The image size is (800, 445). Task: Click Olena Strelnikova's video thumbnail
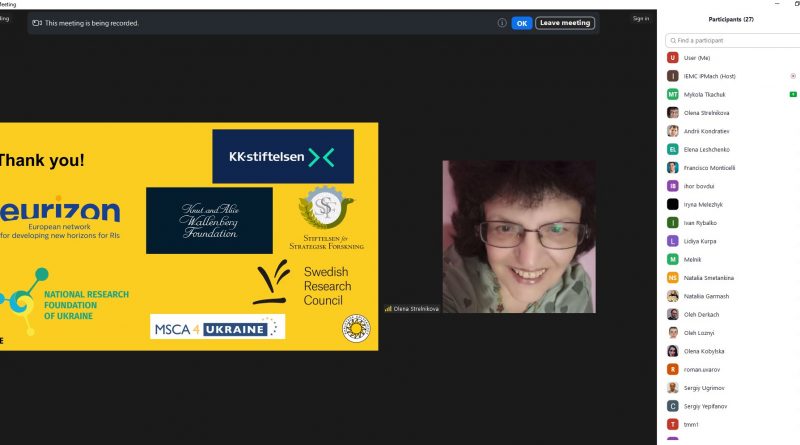(x=518, y=236)
